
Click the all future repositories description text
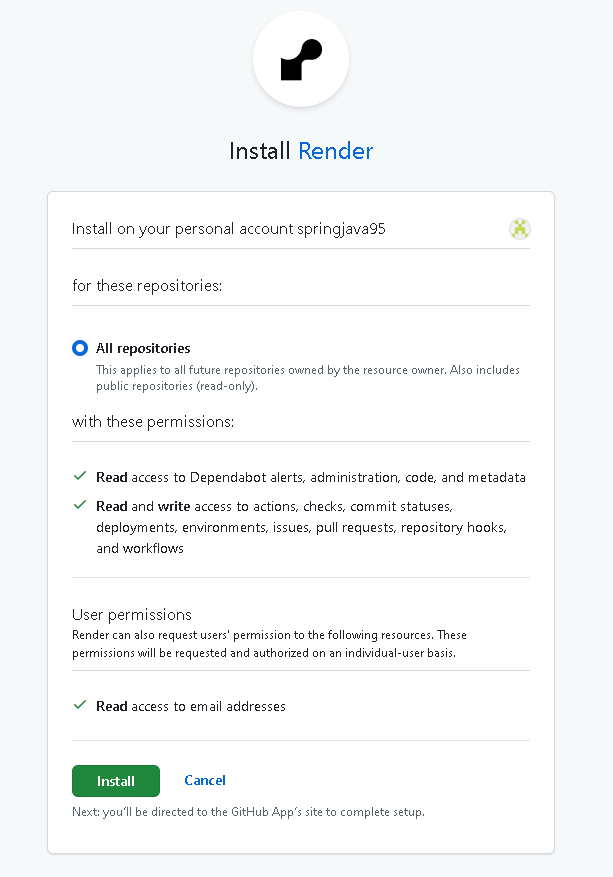point(308,378)
